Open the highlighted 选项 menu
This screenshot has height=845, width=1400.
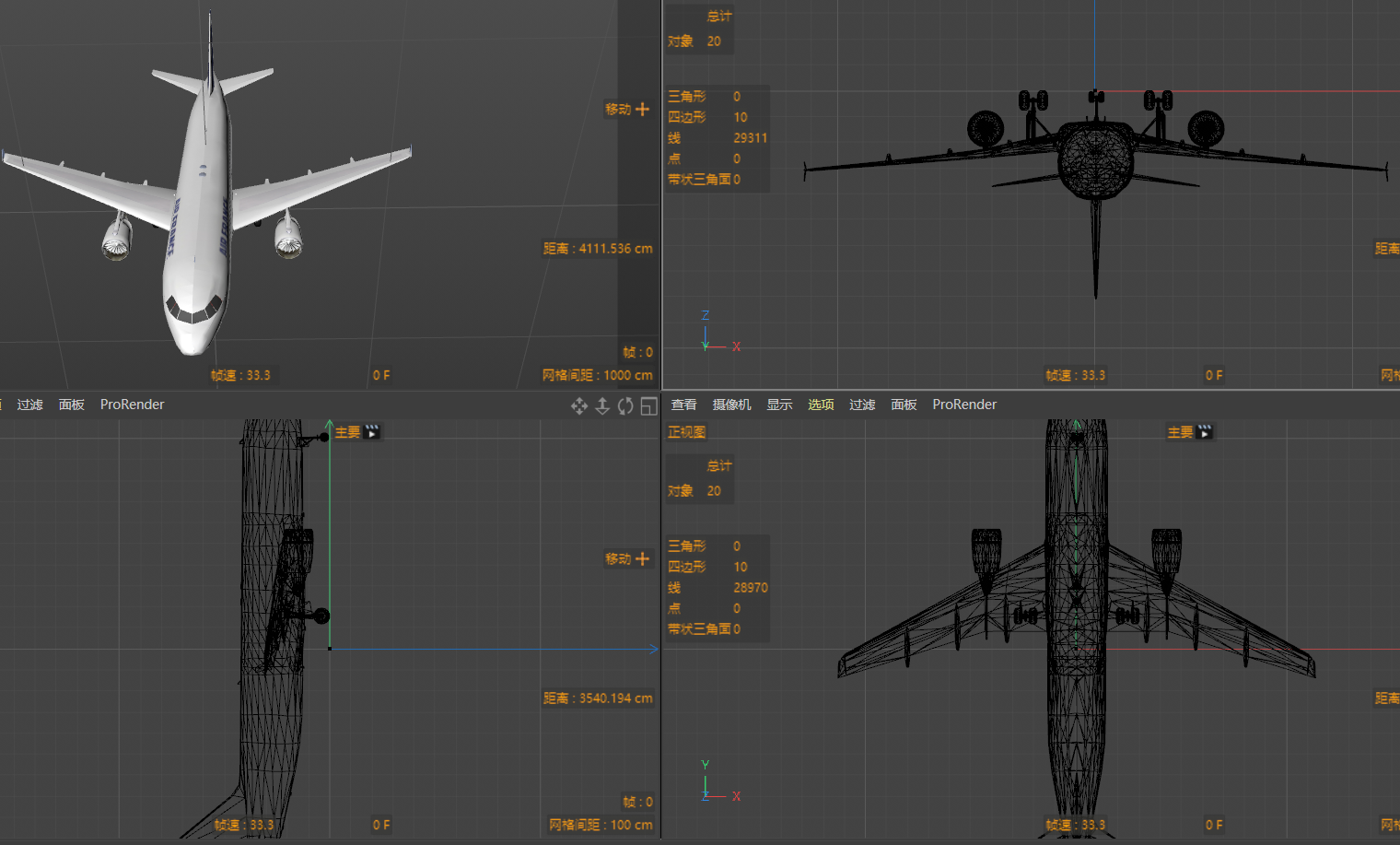821,405
